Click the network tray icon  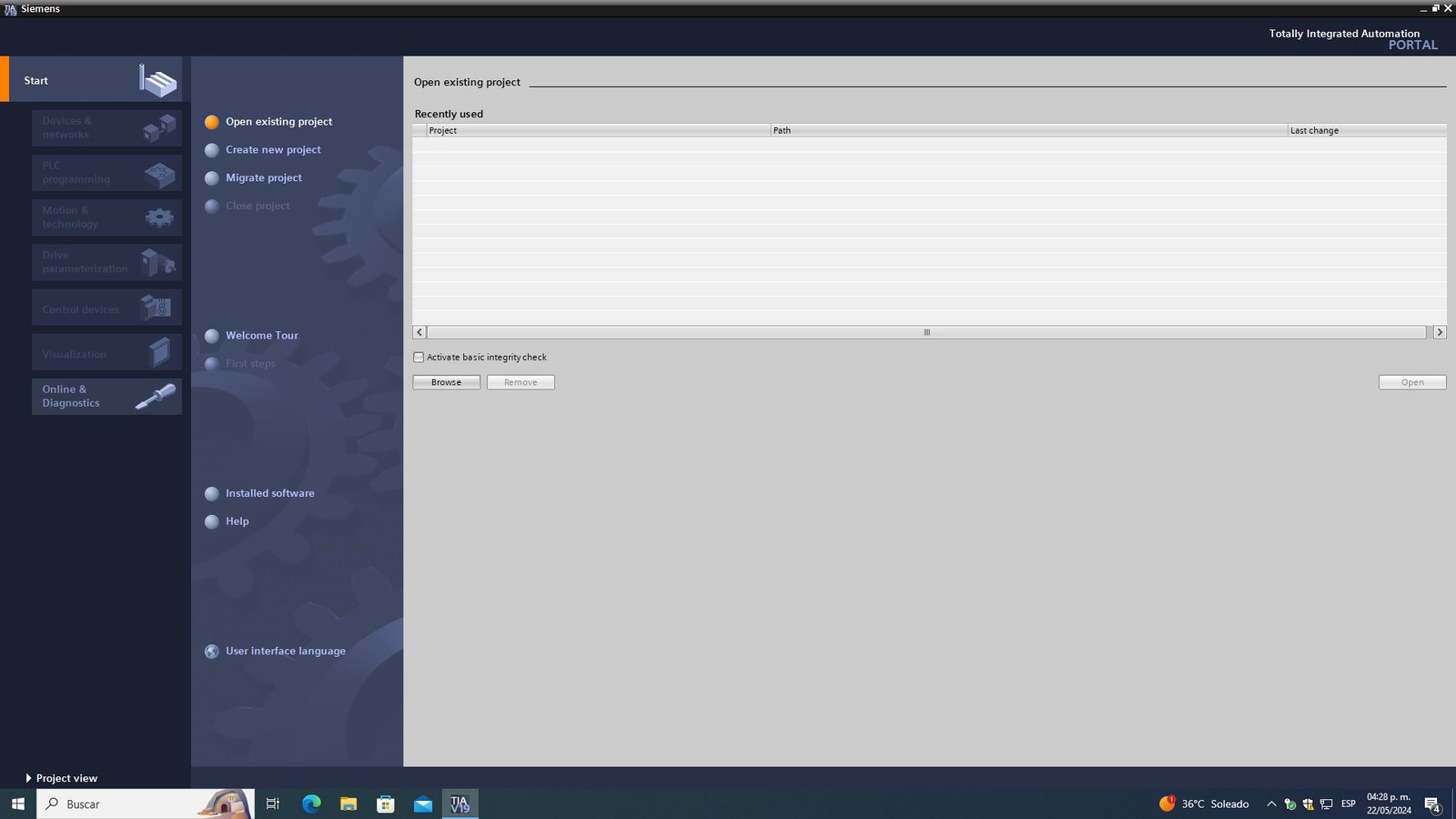(x=1326, y=804)
